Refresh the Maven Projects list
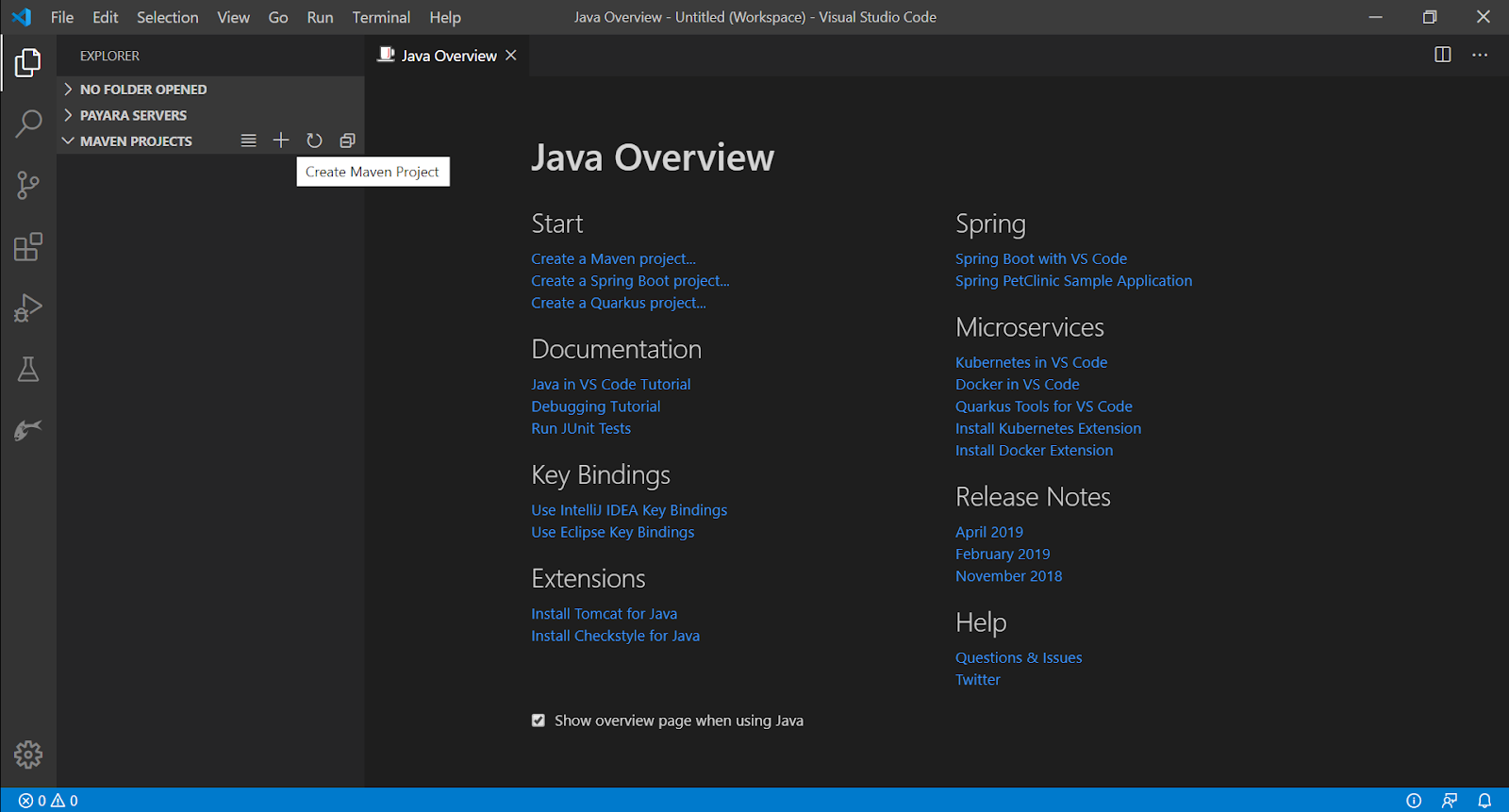The height and width of the screenshot is (812, 1509). (x=314, y=141)
